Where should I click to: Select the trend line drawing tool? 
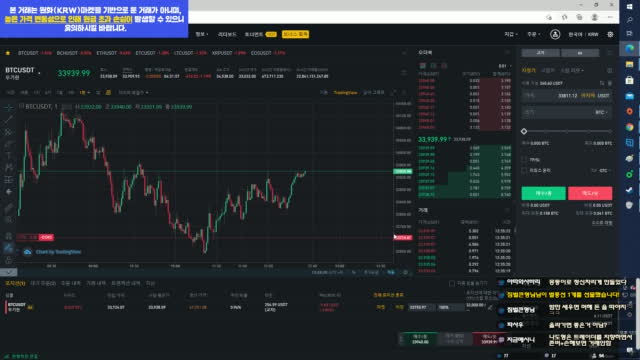click(x=9, y=120)
